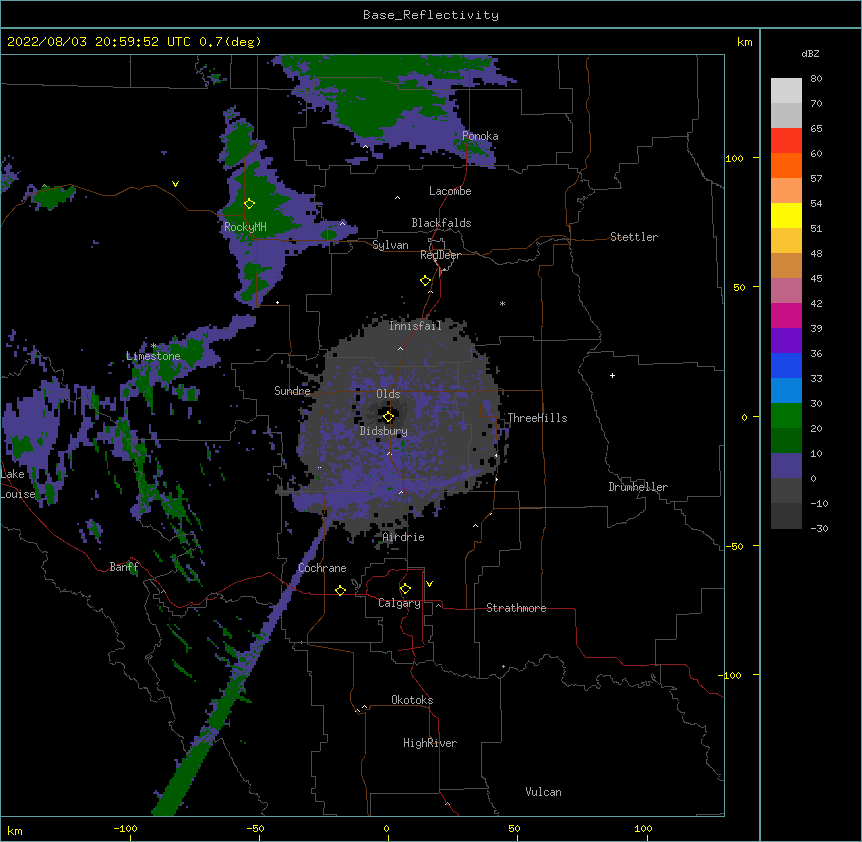
Task: Click the yellow diamond marker below Cochrane
Action: (x=340, y=590)
